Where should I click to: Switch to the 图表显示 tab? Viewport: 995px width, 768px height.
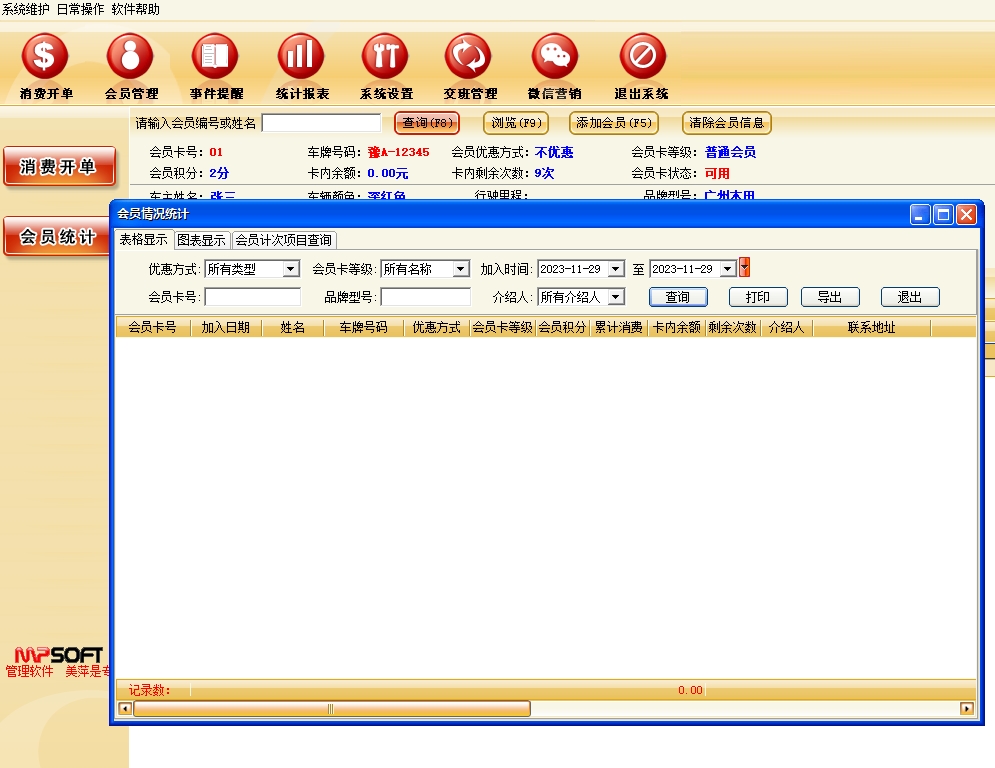(201, 240)
